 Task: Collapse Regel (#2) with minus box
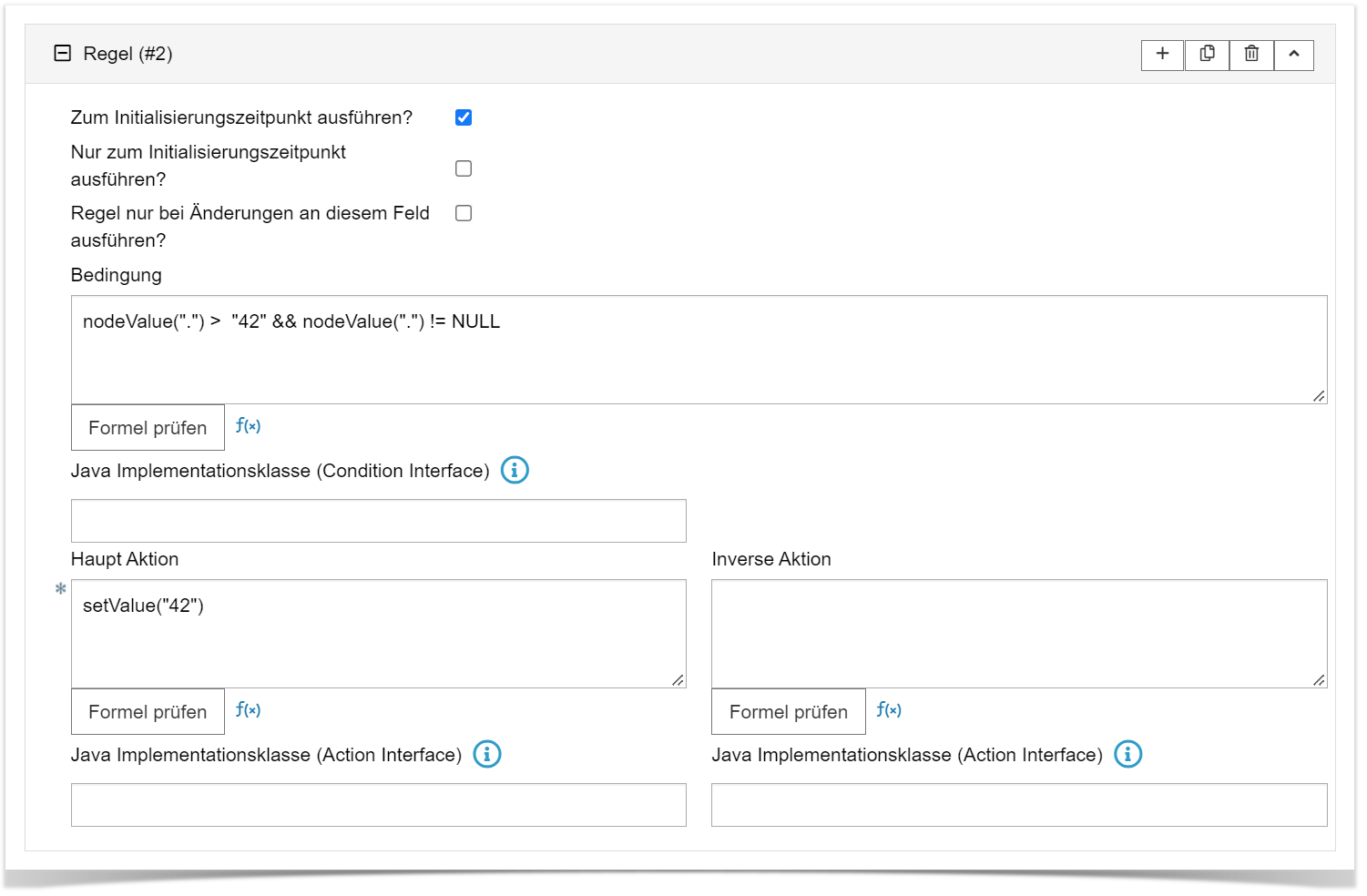click(63, 54)
